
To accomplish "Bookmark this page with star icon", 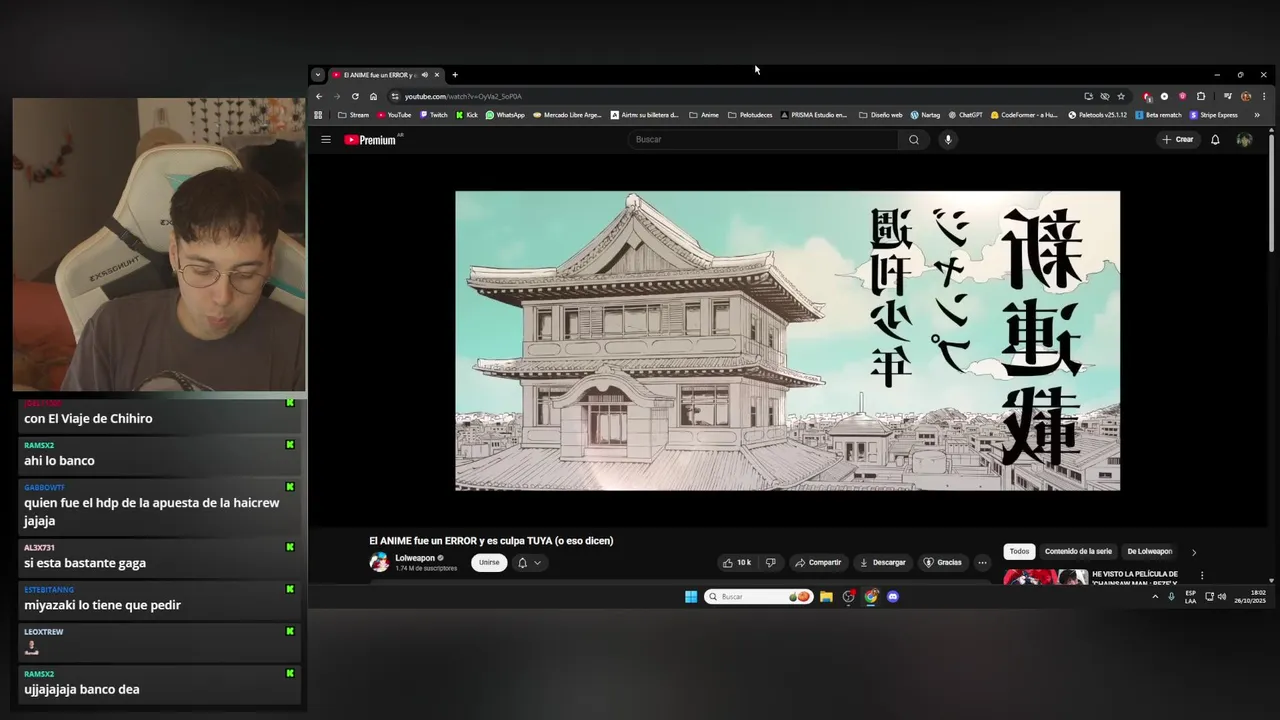I will tap(1121, 96).
